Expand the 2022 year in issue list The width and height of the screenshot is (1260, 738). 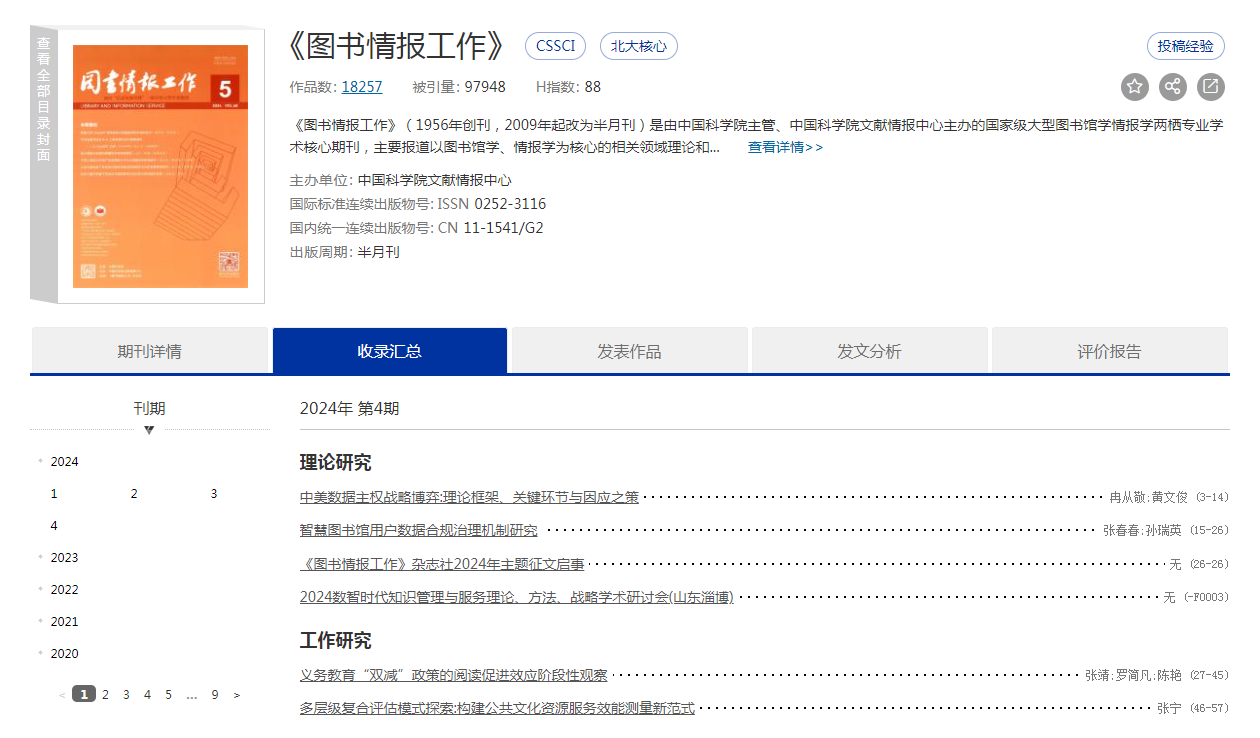pos(64,590)
